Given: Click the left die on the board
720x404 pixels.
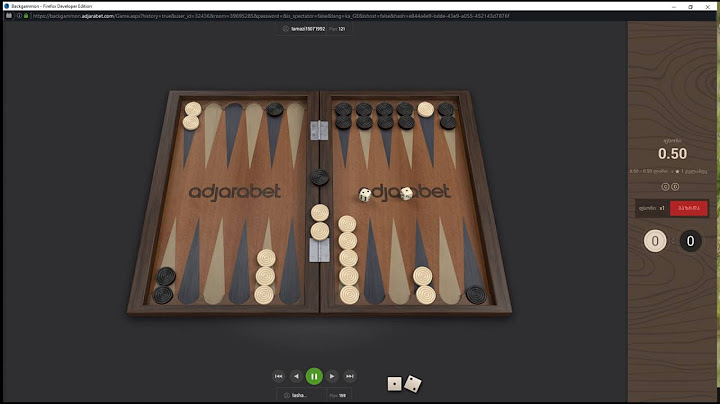Looking at the screenshot, I should coord(365,195).
